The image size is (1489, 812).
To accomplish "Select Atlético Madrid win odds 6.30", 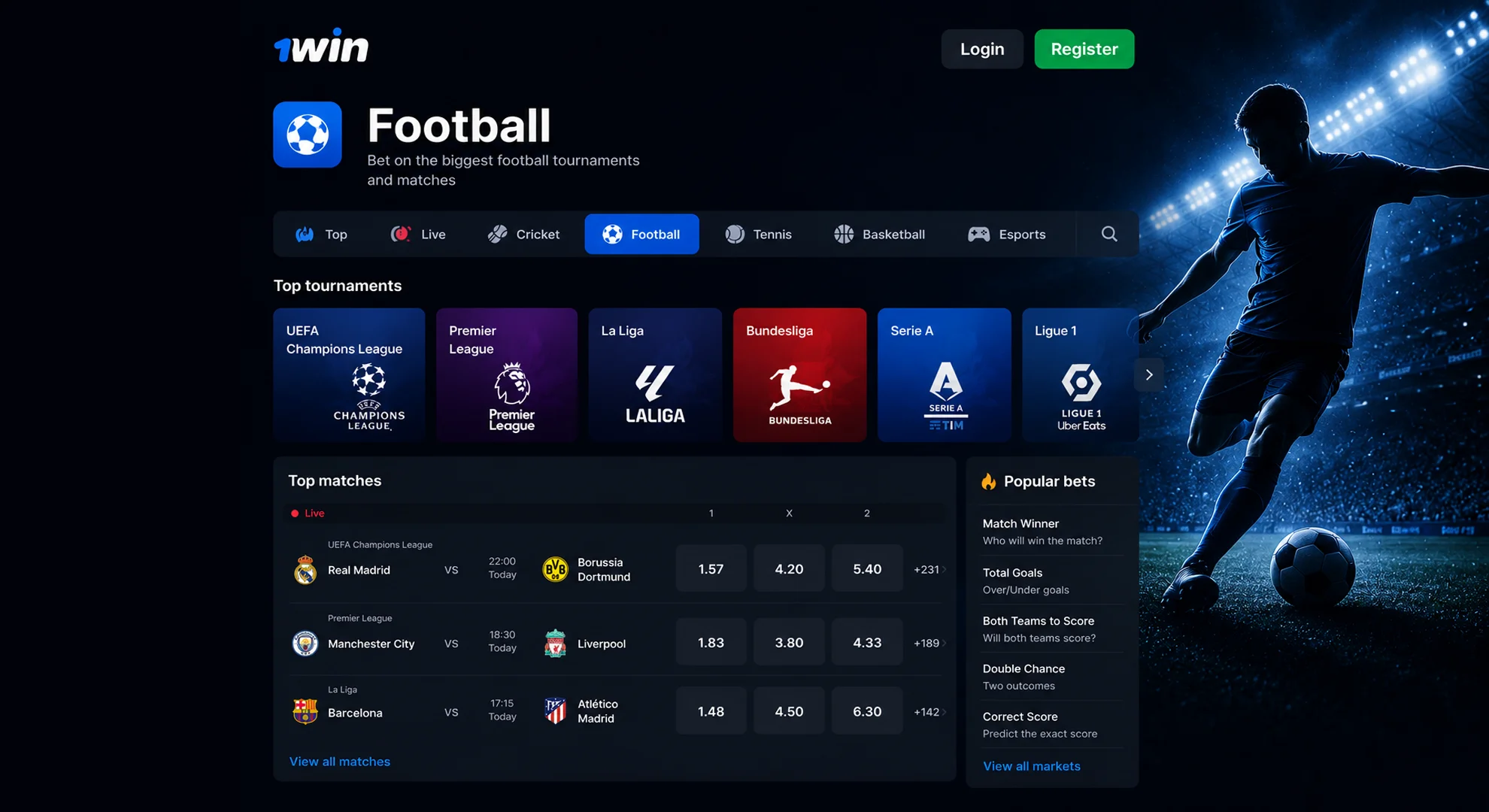I will [867, 710].
